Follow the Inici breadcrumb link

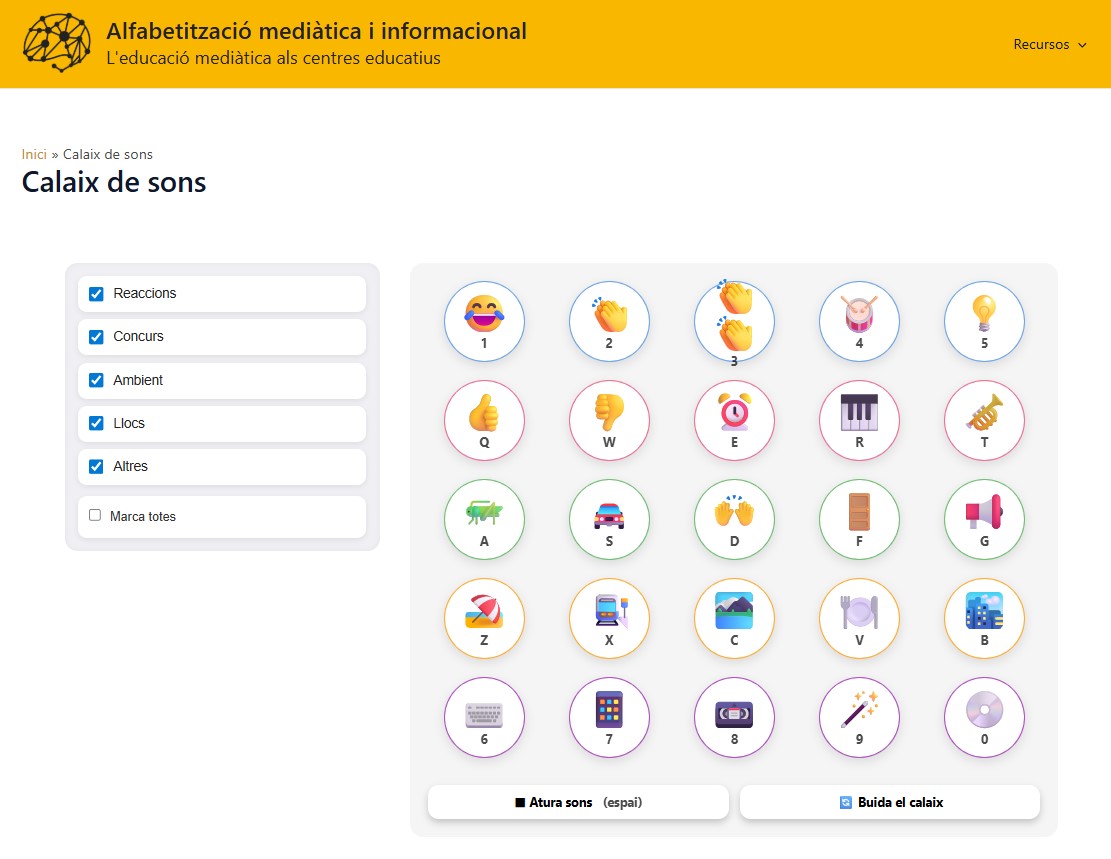point(34,154)
